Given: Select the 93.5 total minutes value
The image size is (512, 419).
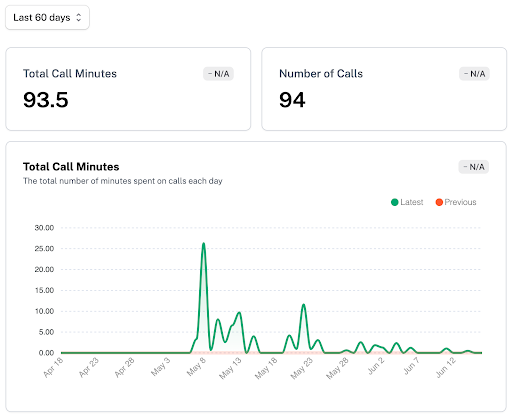Looking at the screenshot, I should pos(46,100).
